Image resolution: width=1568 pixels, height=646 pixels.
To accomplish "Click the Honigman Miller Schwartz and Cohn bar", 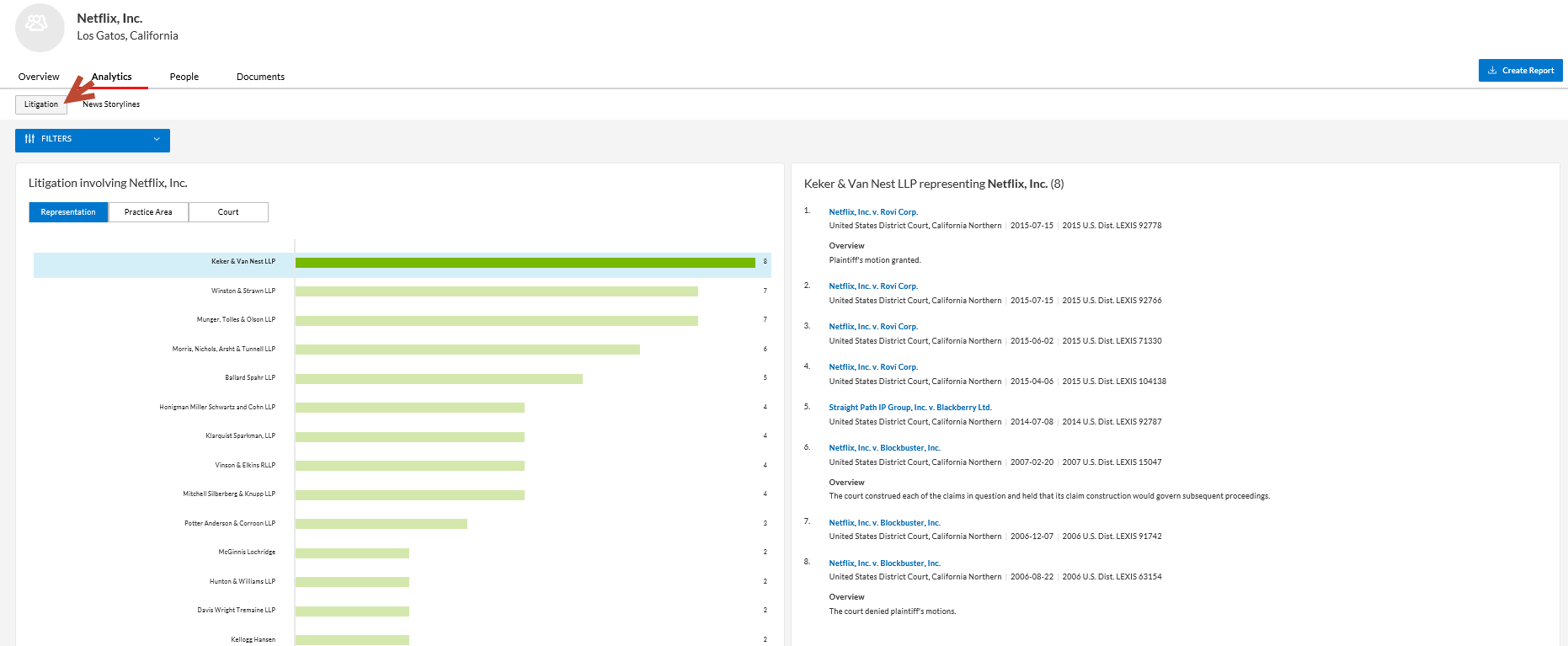I will (x=410, y=408).
